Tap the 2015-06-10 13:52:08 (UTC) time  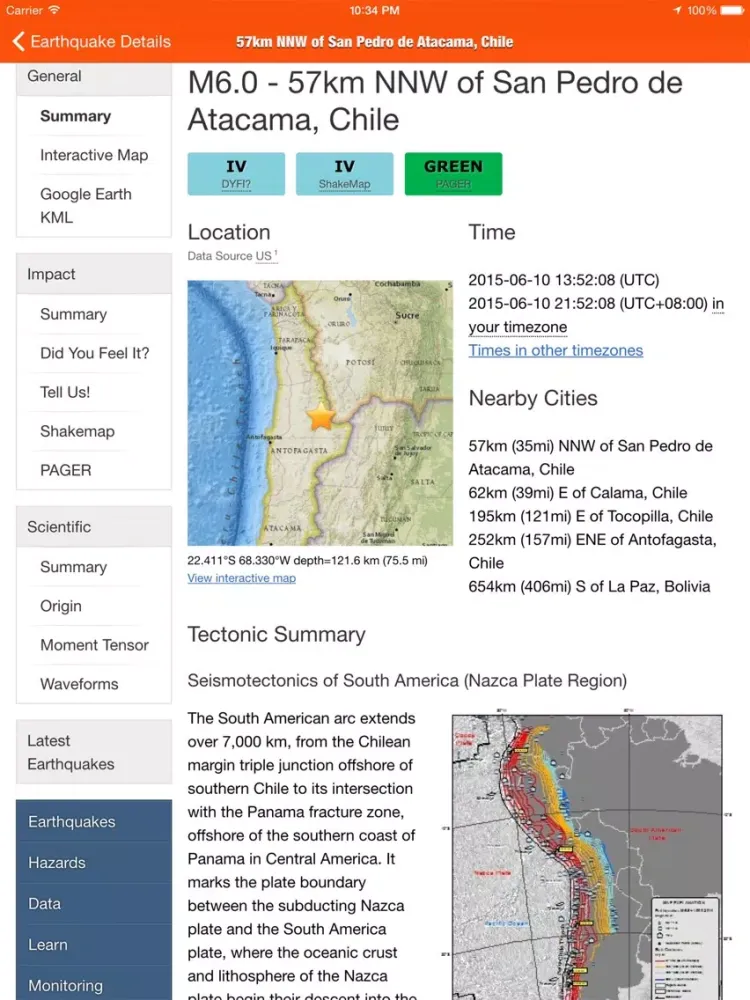click(564, 280)
